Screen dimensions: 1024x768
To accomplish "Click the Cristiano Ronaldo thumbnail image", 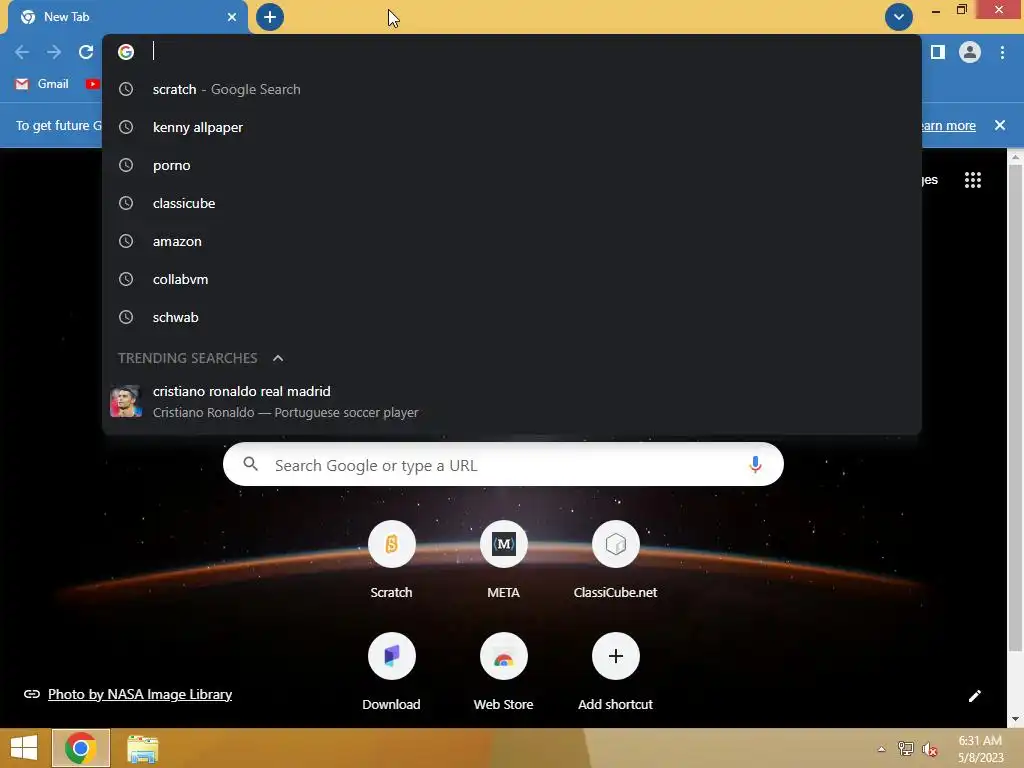I will [126, 401].
